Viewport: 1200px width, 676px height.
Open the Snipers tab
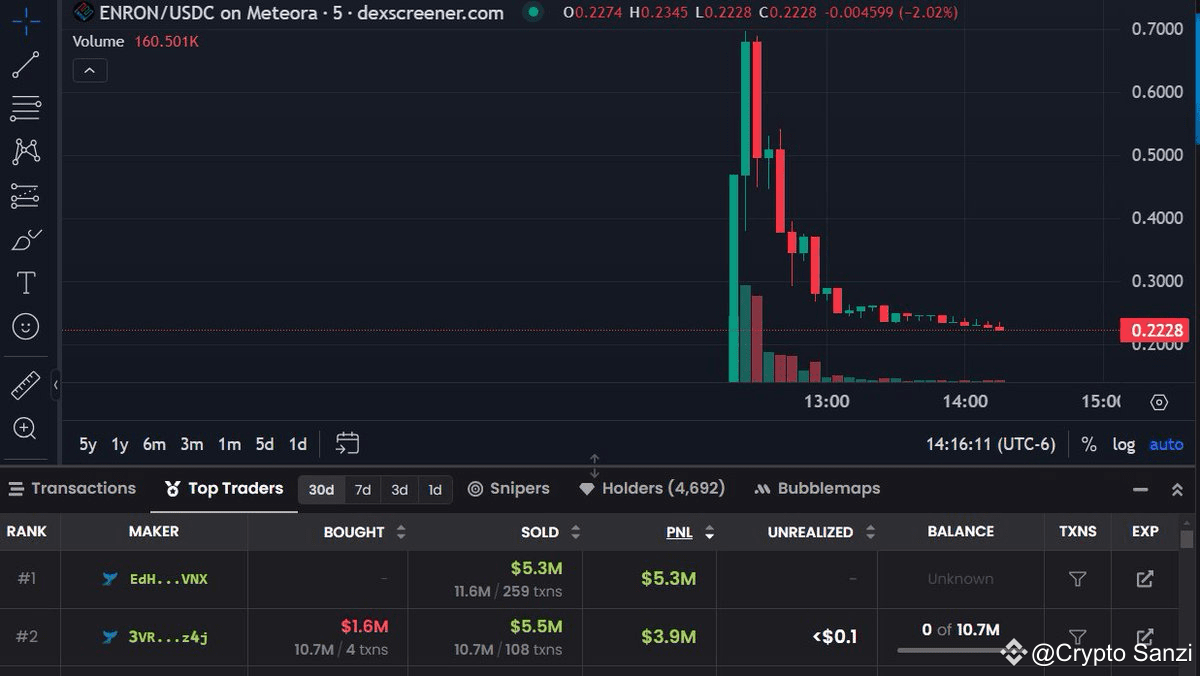pos(508,488)
